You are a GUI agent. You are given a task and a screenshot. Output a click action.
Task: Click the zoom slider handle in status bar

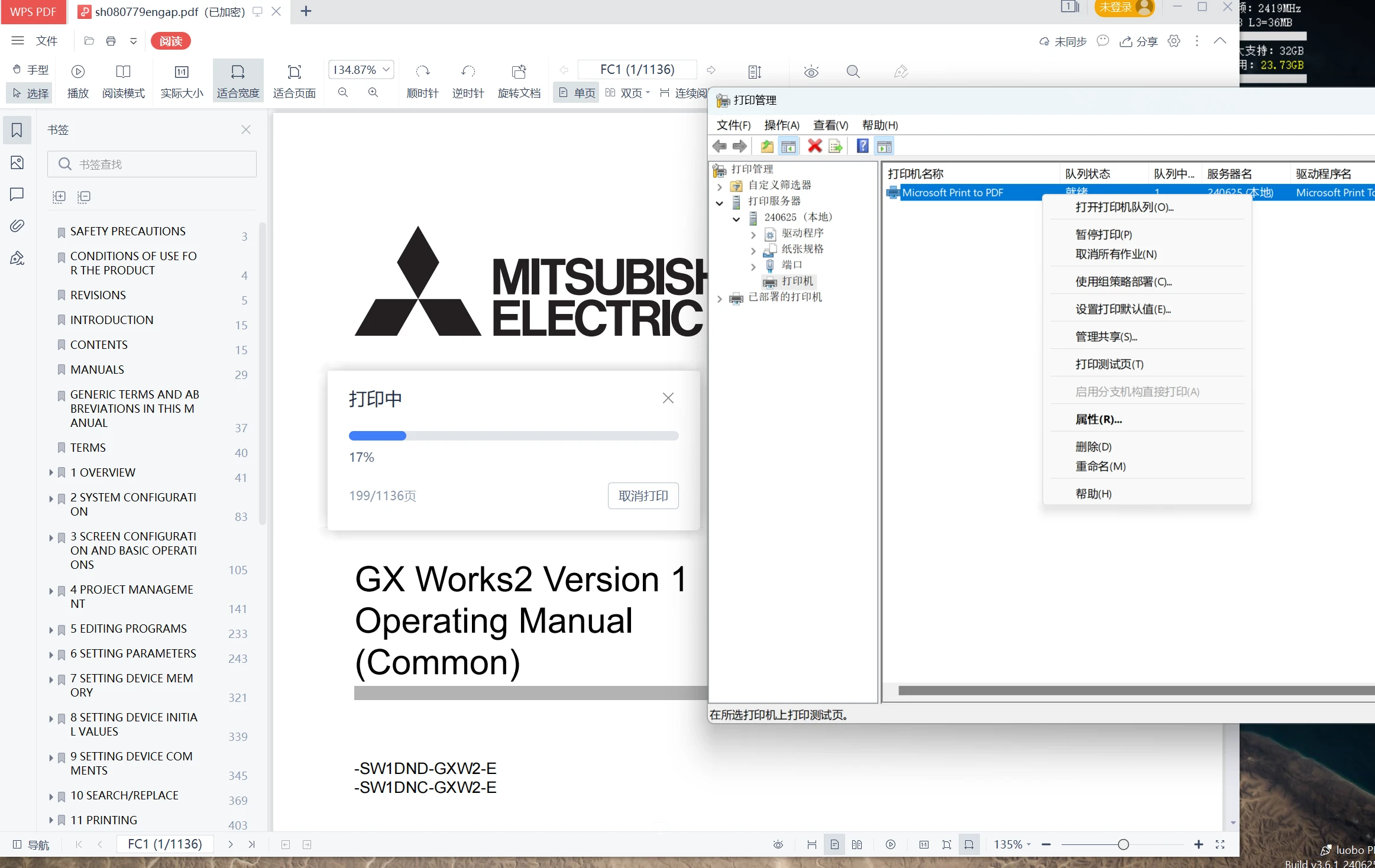click(x=1123, y=844)
